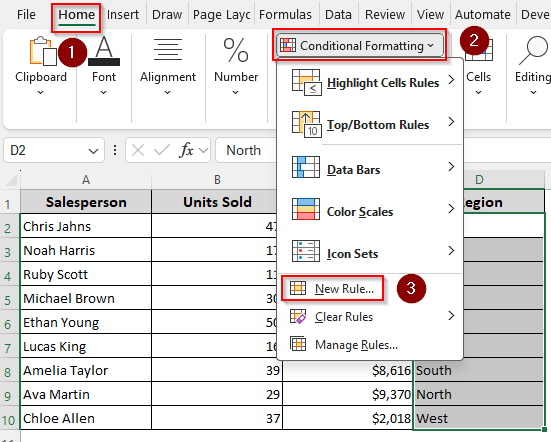Switch to the Review tab
Viewport: 551px width, 442px height.
click(x=385, y=15)
